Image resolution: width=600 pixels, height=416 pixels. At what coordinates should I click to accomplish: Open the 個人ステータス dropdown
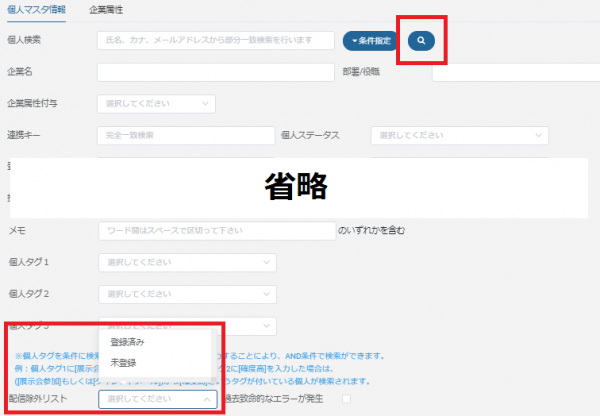click(460, 135)
